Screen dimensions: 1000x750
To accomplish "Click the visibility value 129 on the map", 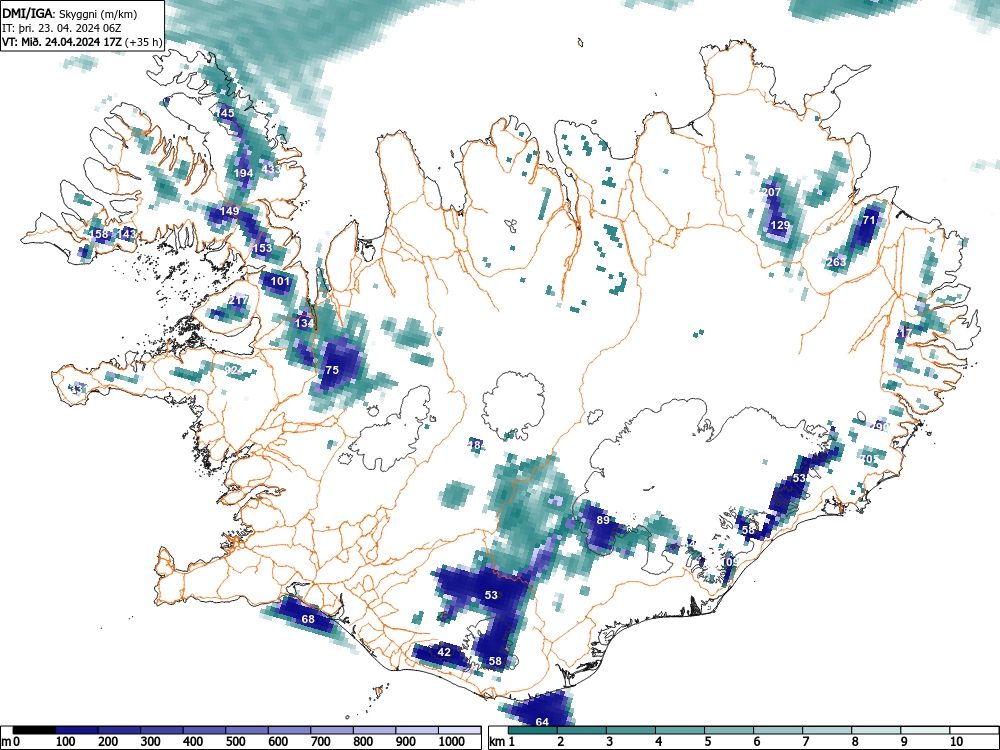I will point(780,225).
